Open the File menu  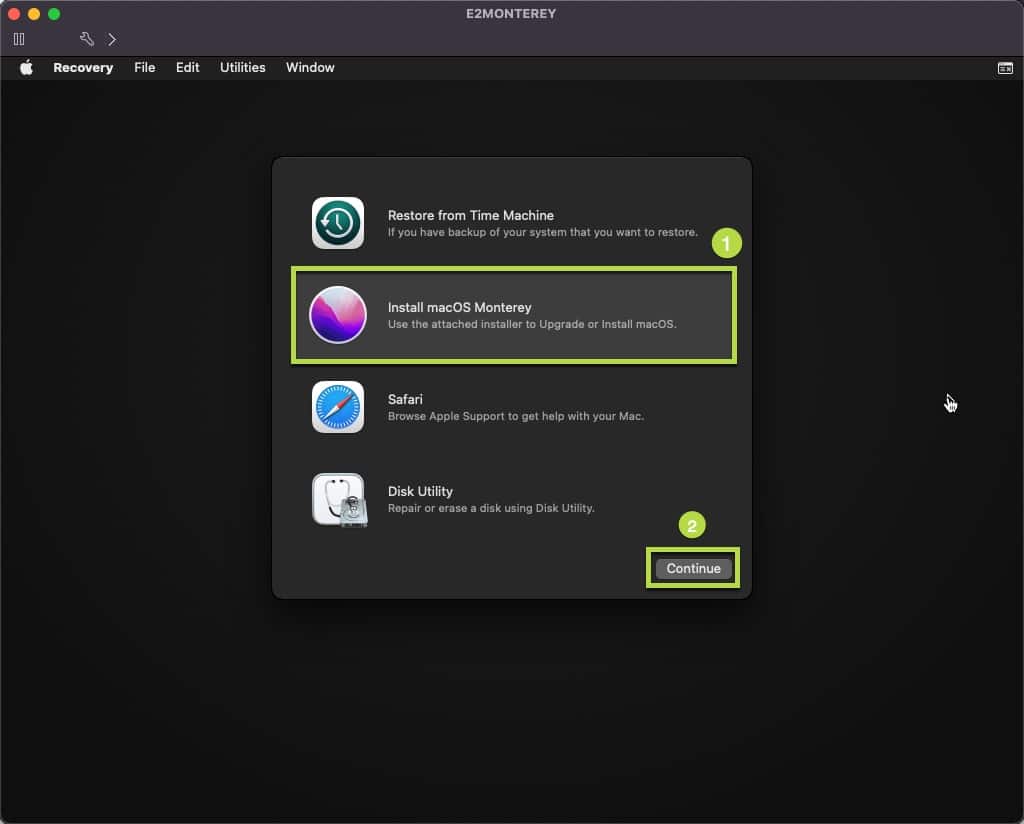click(144, 67)
